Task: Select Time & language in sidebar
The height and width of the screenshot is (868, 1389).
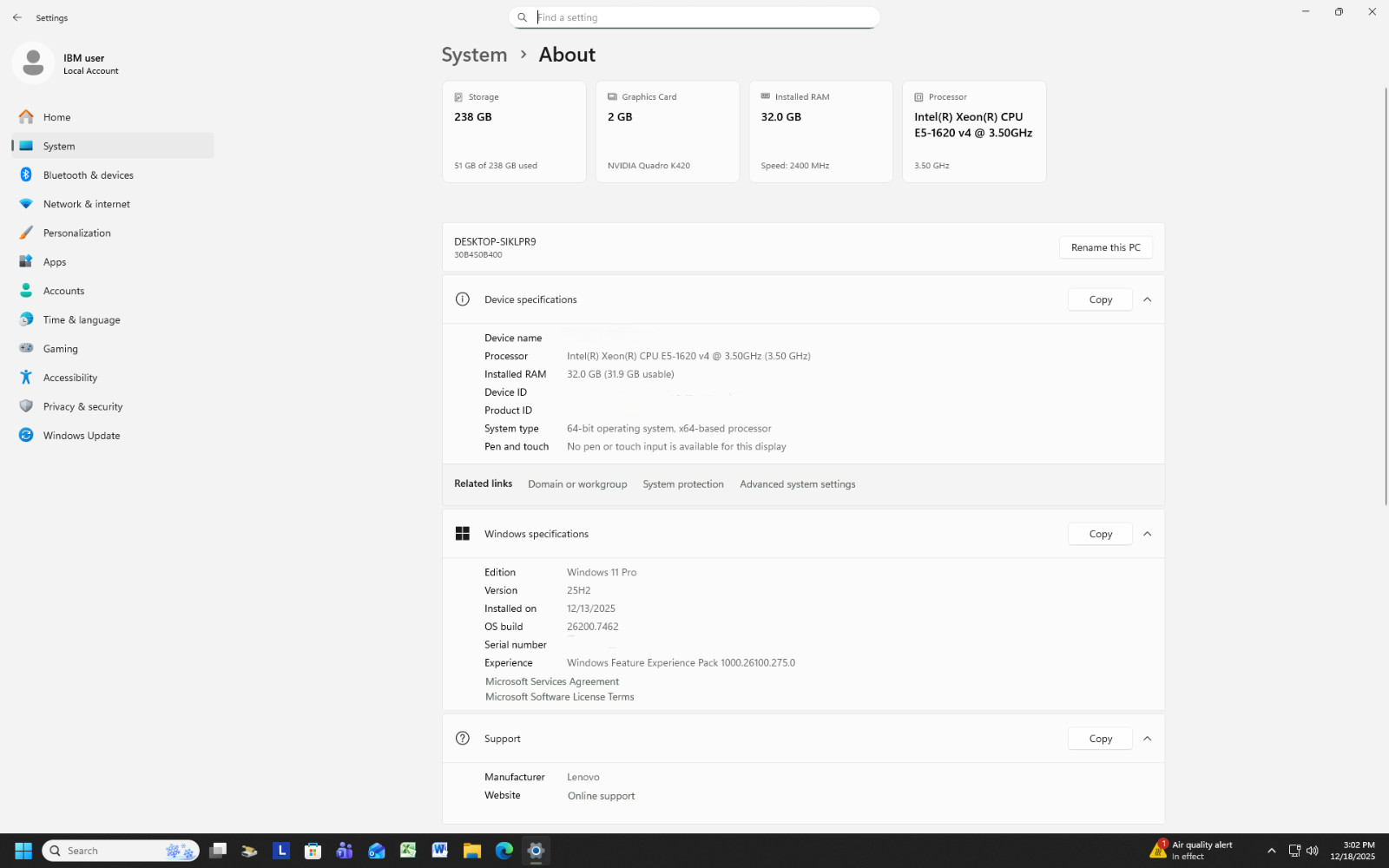Action: point(81,320)
